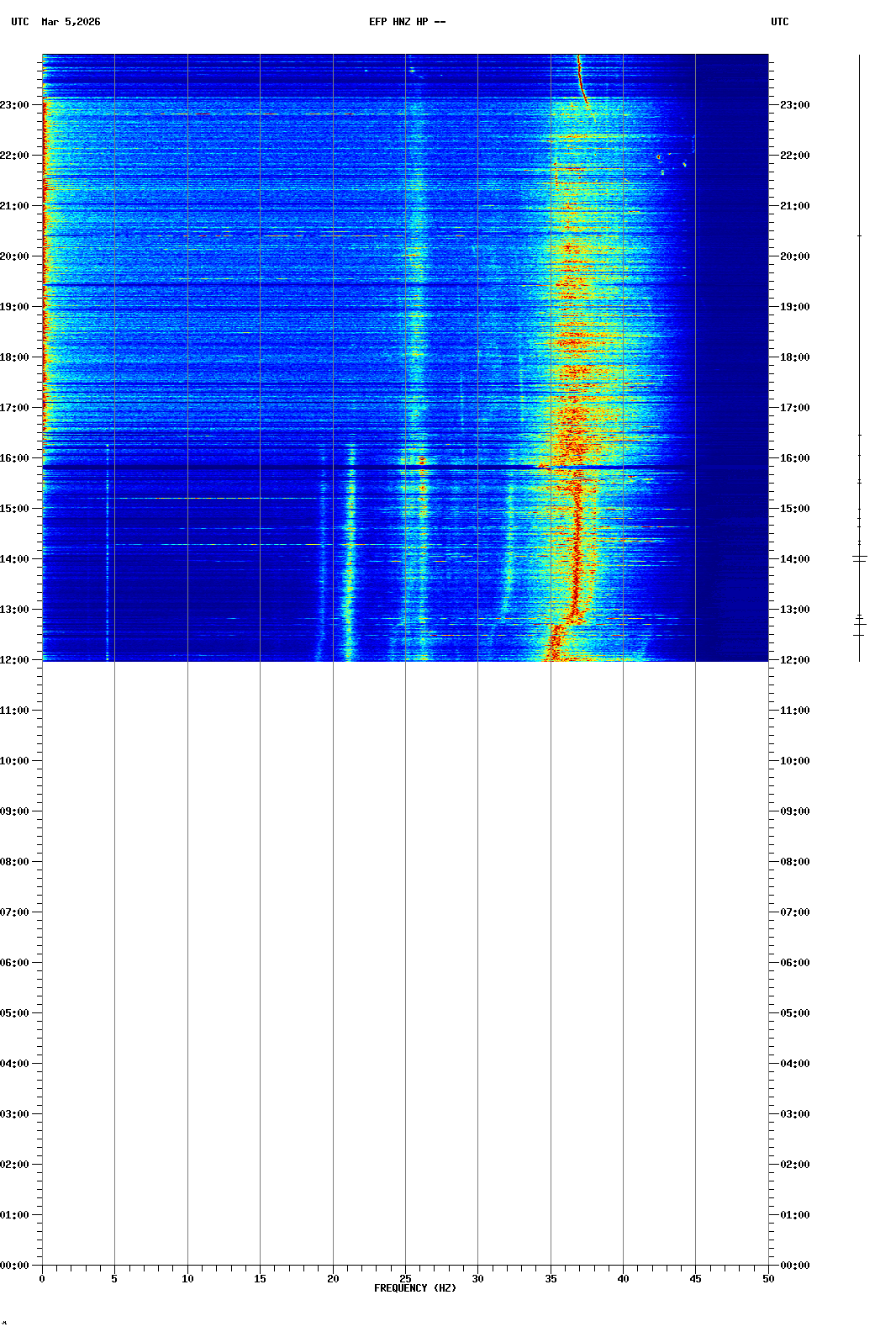Click the Mar 5,2026 date label
The height and width of the screenshot is (1332, 896).
click(71, 22)
